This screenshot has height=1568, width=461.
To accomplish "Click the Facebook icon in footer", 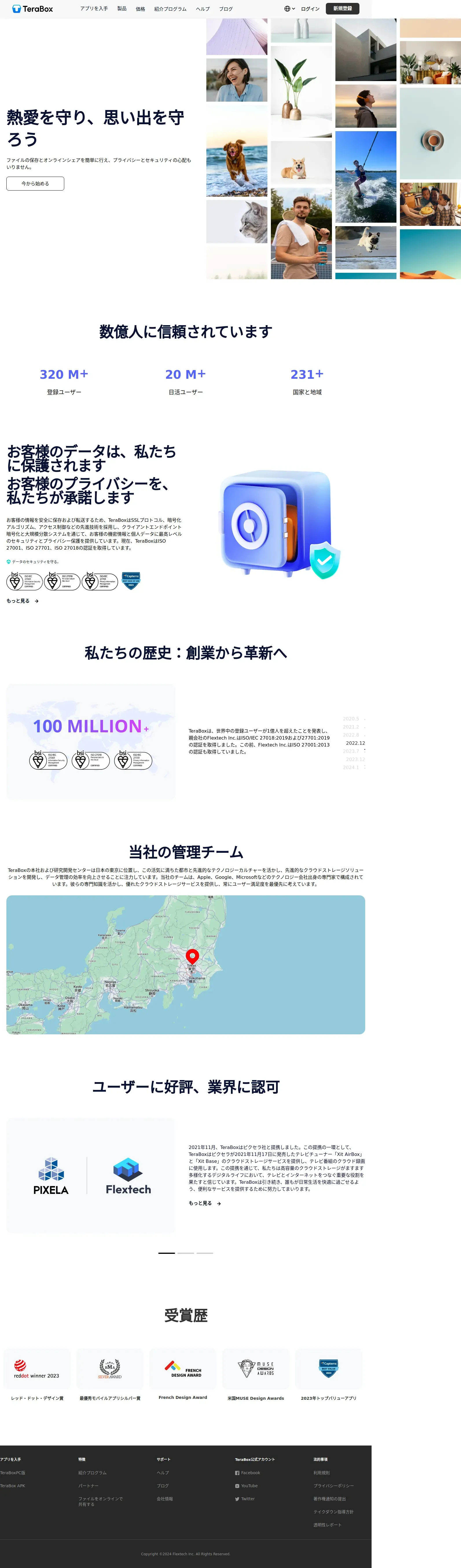I will tap(237, 1472).
